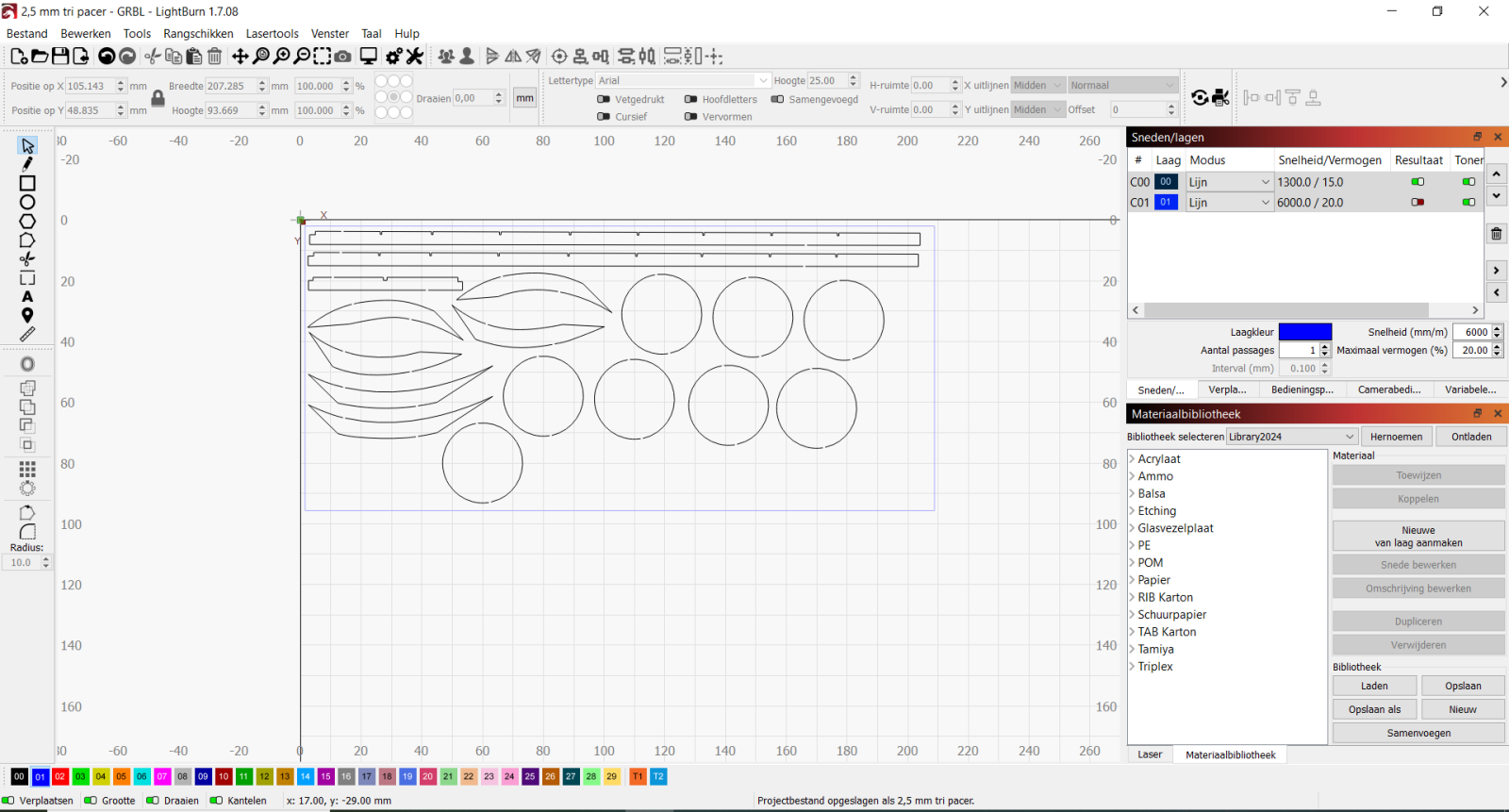
Task: Pick the Laagkleur blue color swatch
Action: pyautogui.click(x=1304, y=332)
